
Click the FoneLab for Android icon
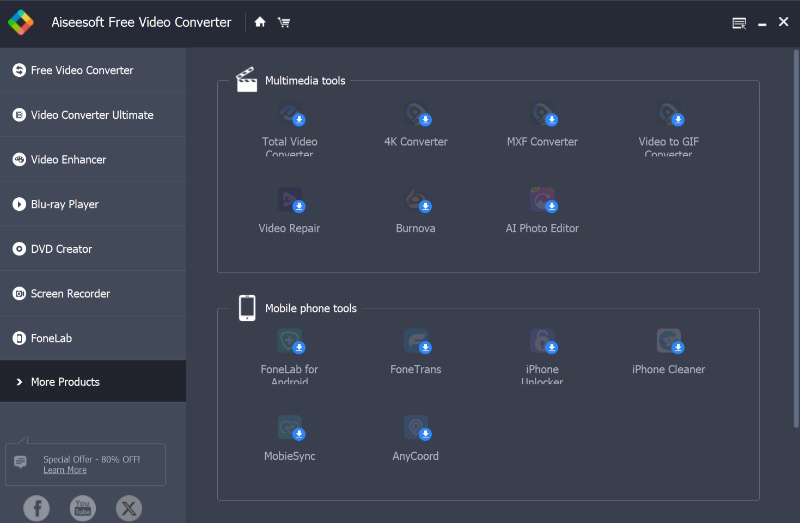290,342
